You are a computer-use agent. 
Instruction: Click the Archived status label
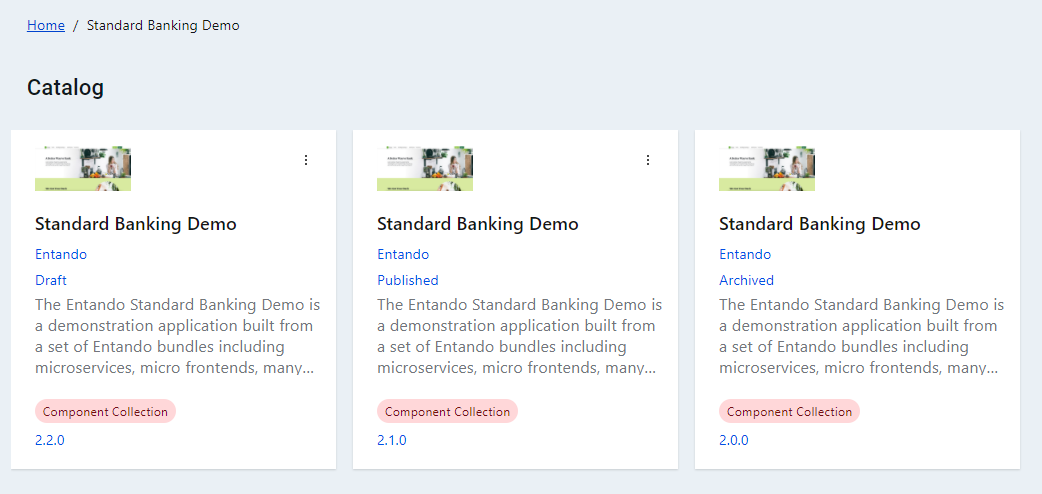[x=746, y=280]
